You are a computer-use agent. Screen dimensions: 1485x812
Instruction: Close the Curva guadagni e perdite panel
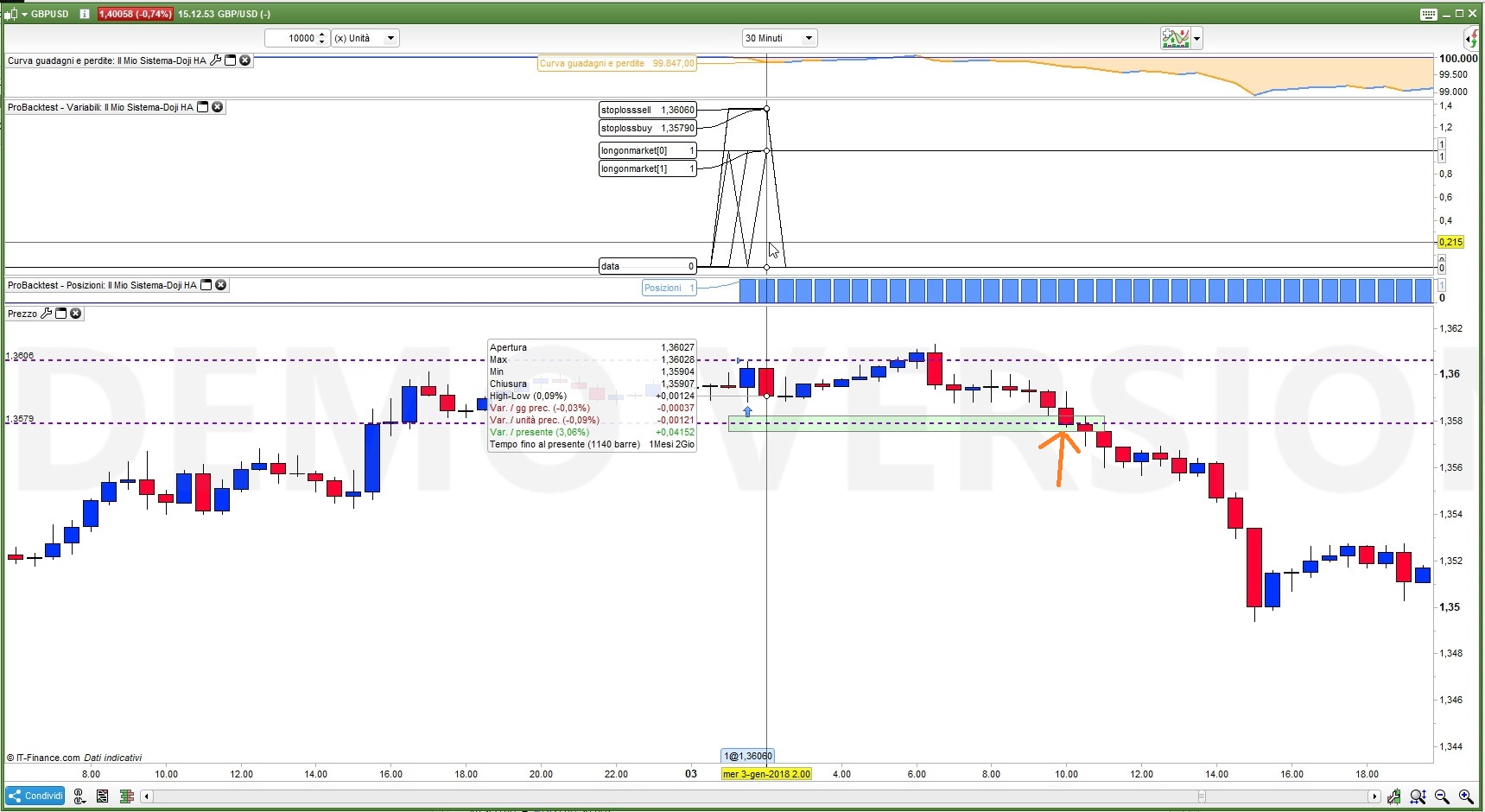pyautogui.click(x=245, y=60)
